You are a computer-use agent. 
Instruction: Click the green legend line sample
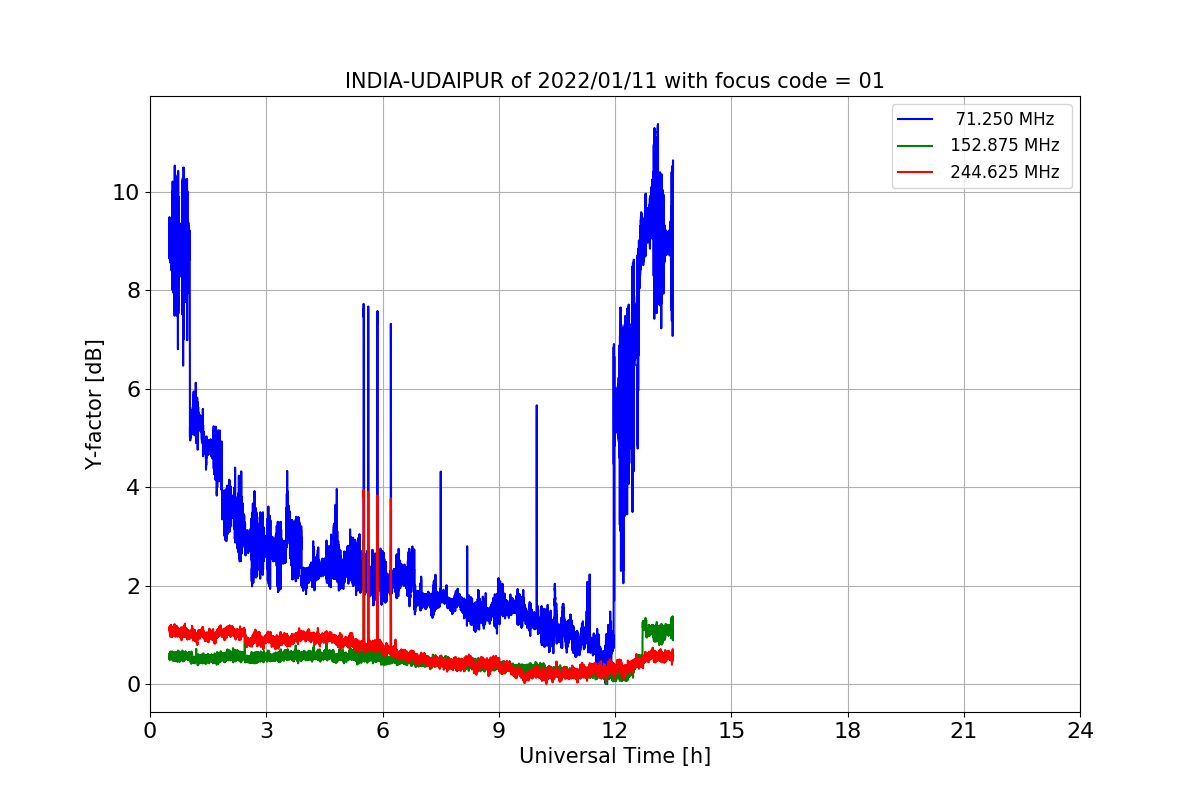pyautogui.click(x=916, y=146)
